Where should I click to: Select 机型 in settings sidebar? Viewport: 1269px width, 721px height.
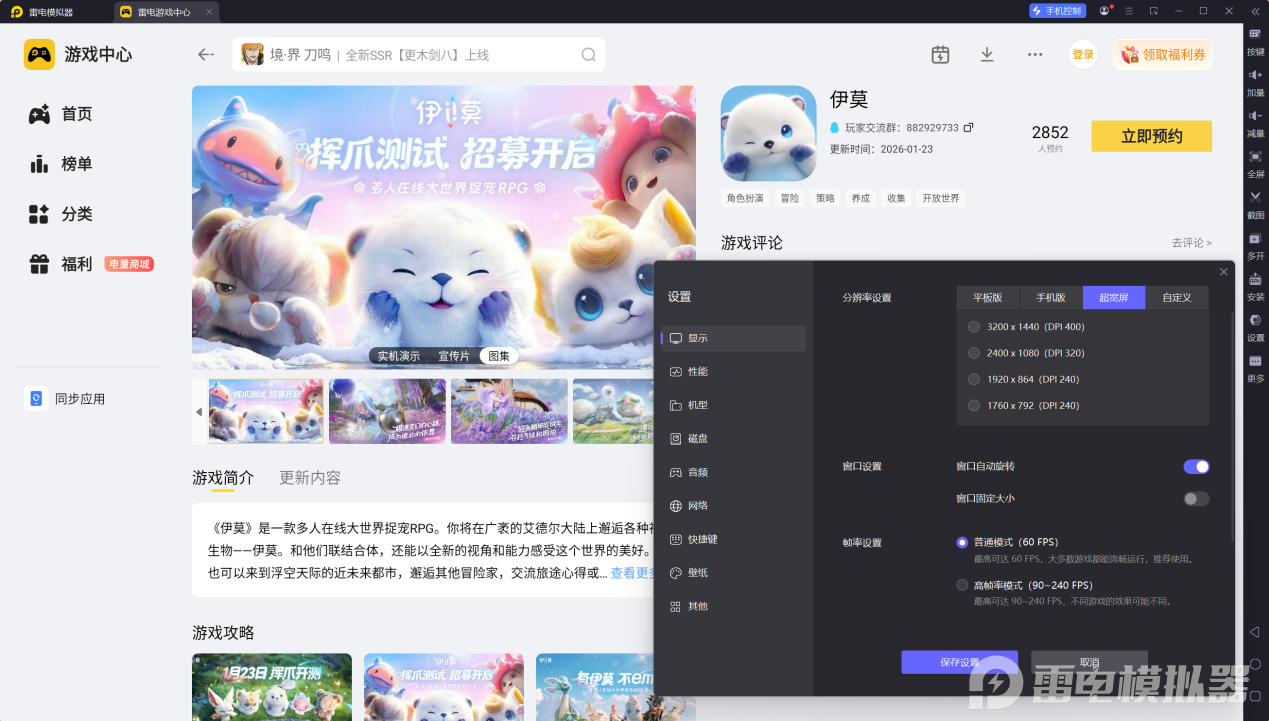pyautogui.click(x=733, y=405)
